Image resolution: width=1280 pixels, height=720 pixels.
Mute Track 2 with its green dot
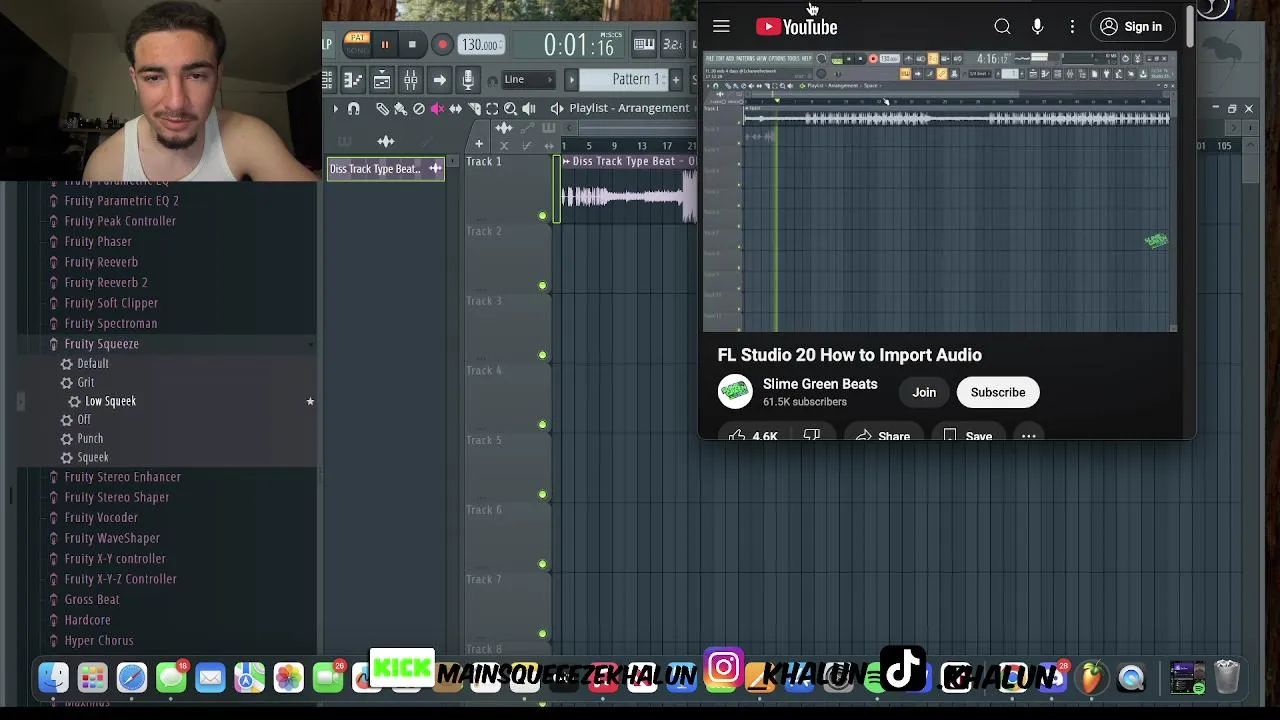pyautogui.click(x=542, y=285)
